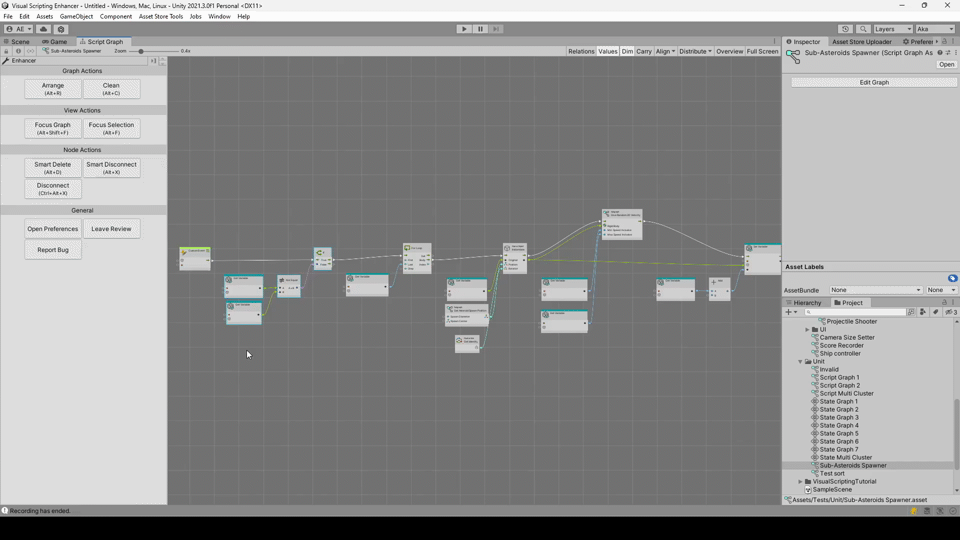Switch to the Scene tab
The image size is (960, 540).
[x=17, y=42]
